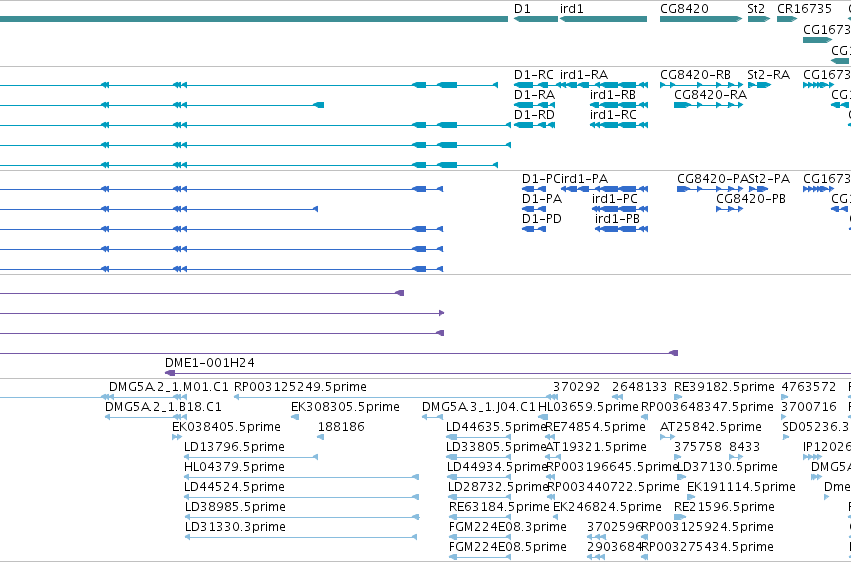Select the EK246824.5prime EST label
The width and height of the screenshot is (851, 562).
(x=607, y=508)
